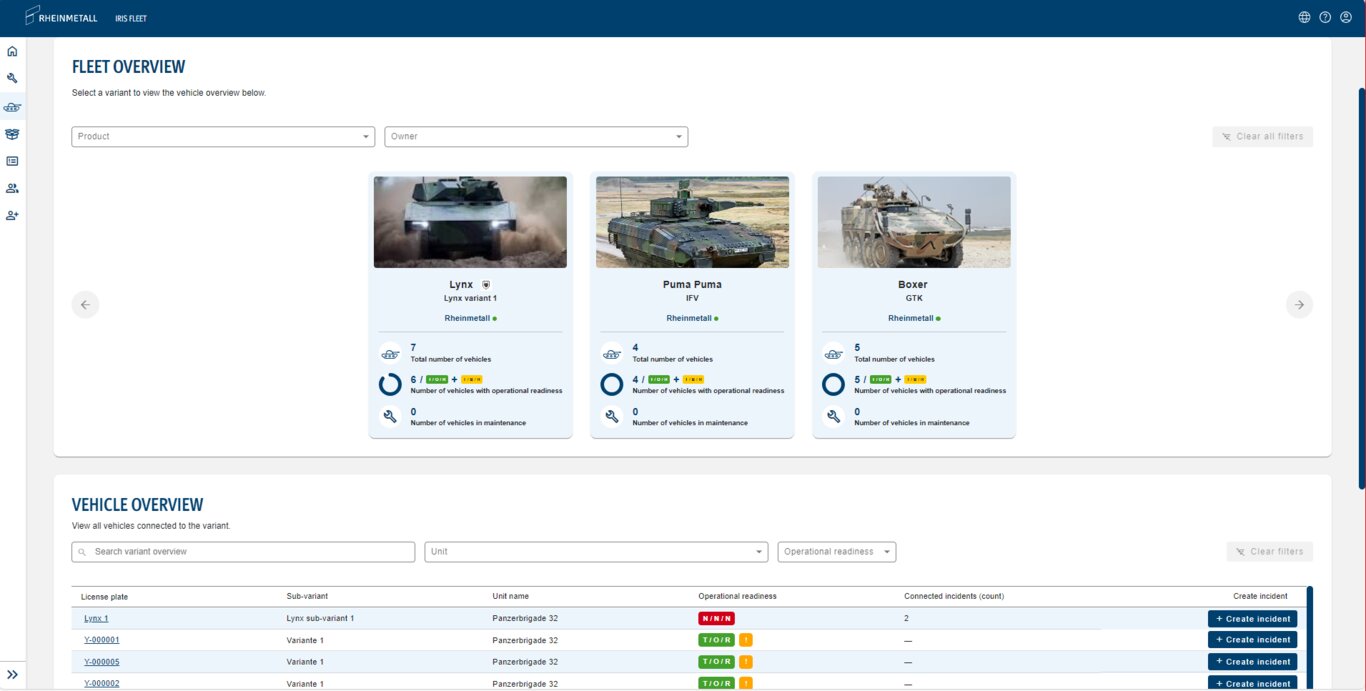Open the user account profile icon

[1346, 17]
